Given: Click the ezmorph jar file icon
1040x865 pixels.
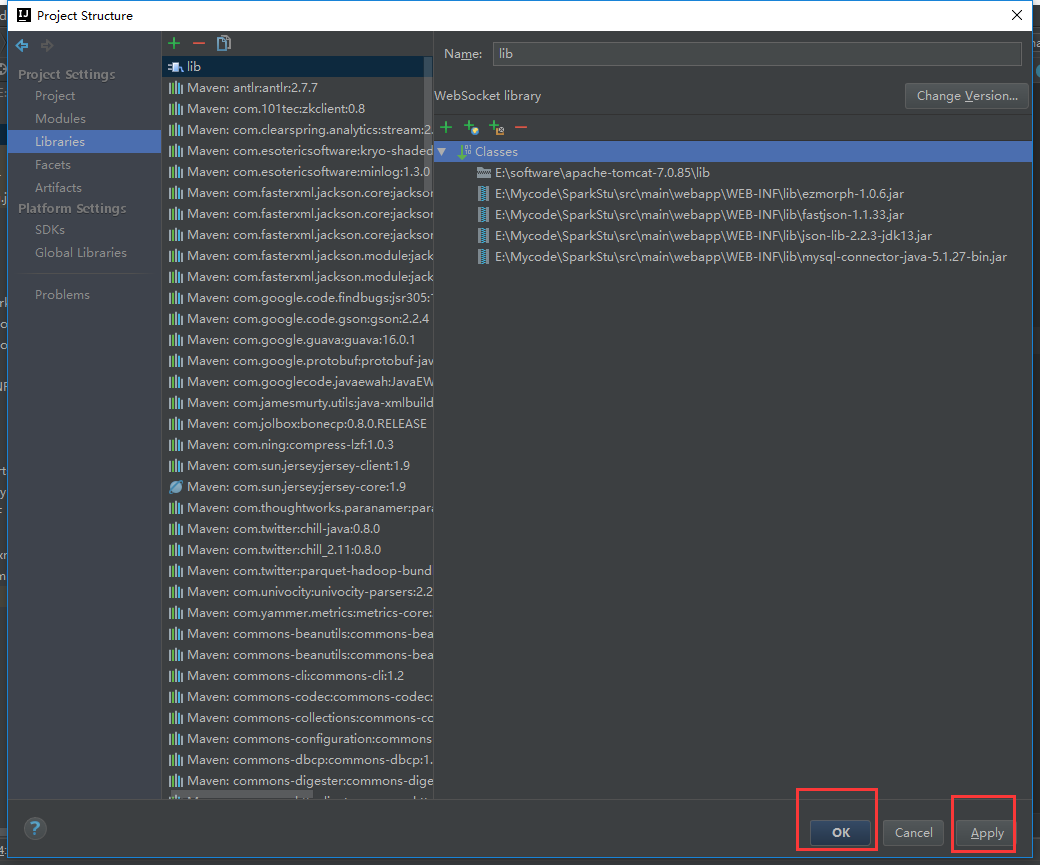Looking at the screenshot, I should tap(484, 194).
